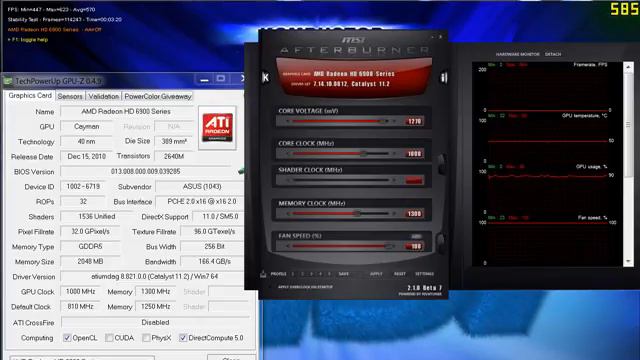Toggle the PhysX checkbox in GPU-Z
The image size is (640, 360).
(x=146, y=338)
